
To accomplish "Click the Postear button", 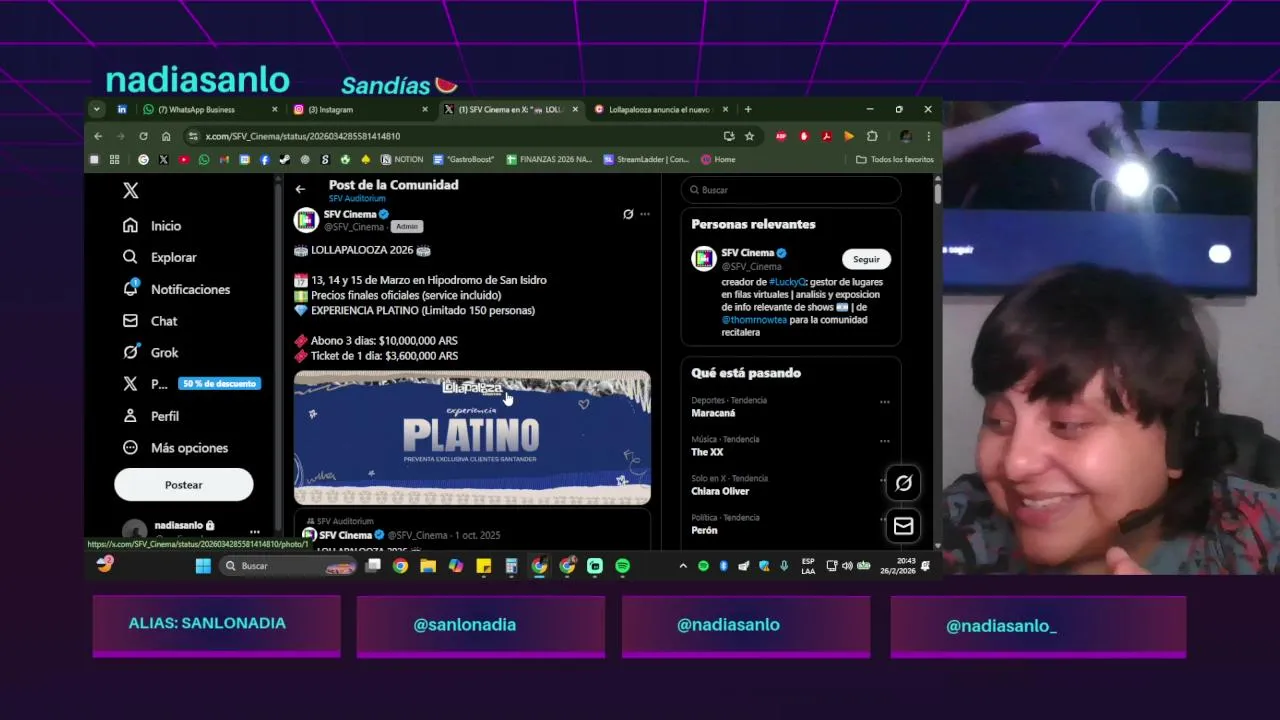I will (183, 484).
